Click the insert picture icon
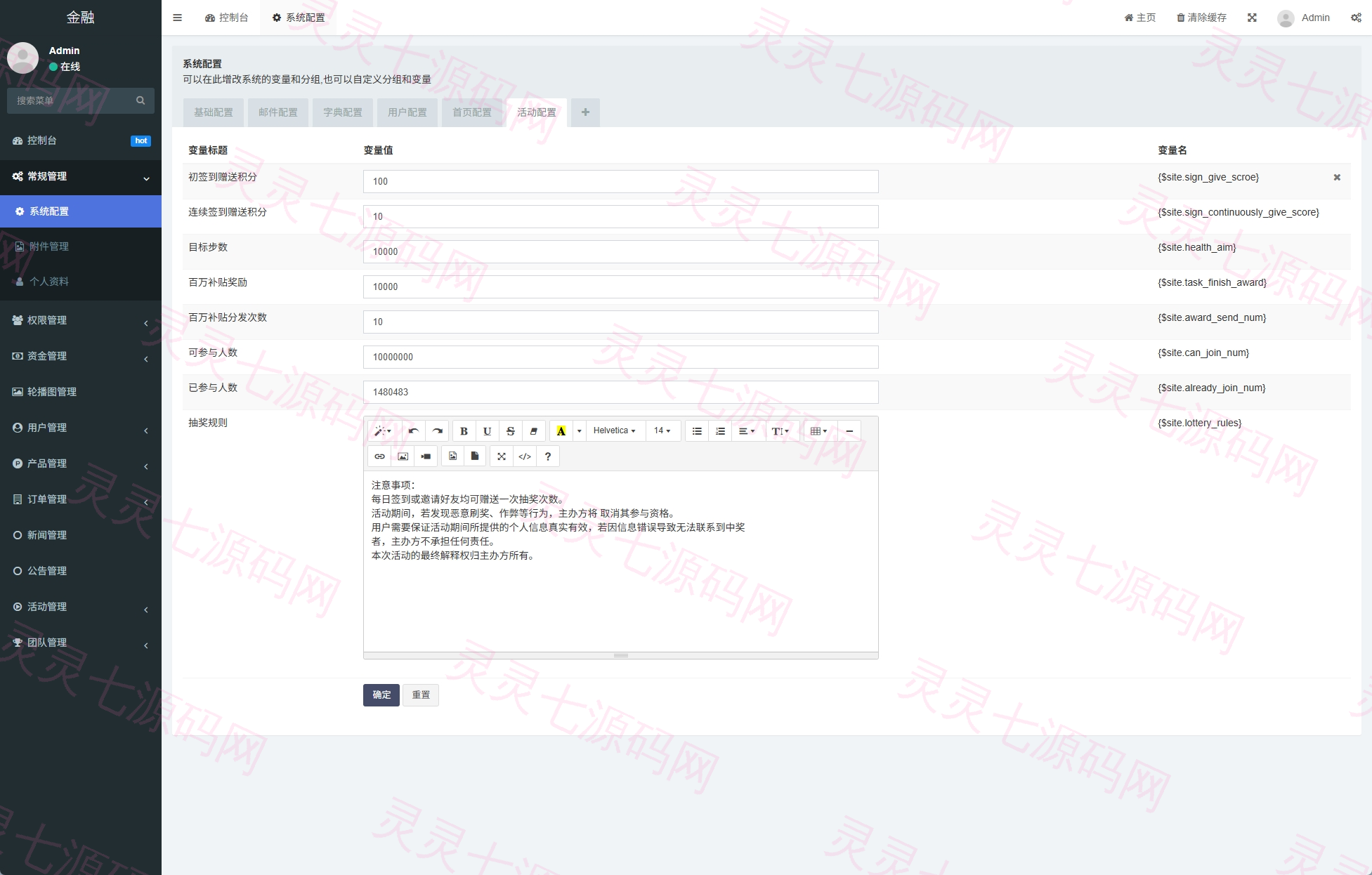 (x=403, y=456)
